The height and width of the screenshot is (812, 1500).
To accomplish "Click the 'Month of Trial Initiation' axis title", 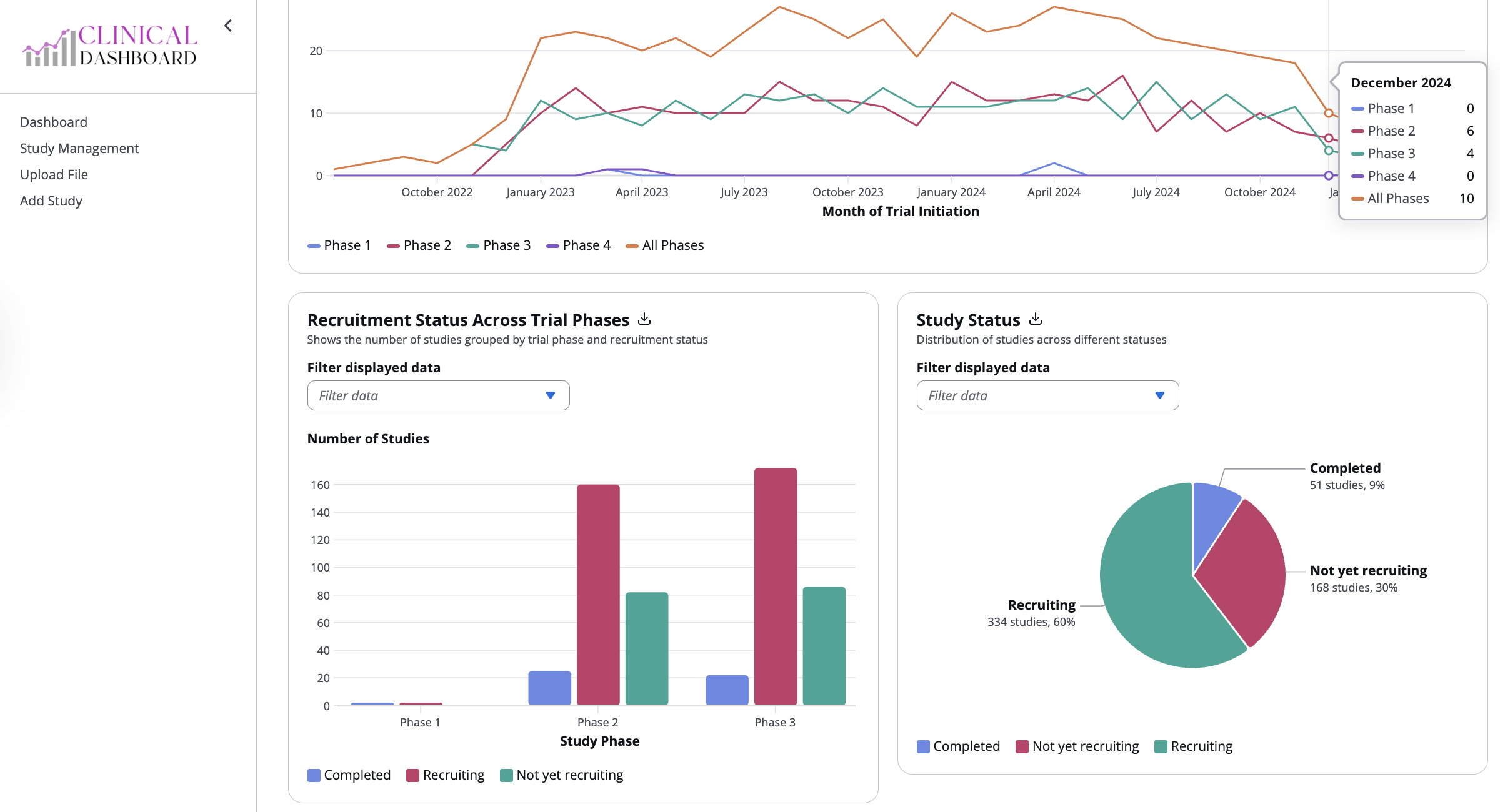I will coord(901,212).
